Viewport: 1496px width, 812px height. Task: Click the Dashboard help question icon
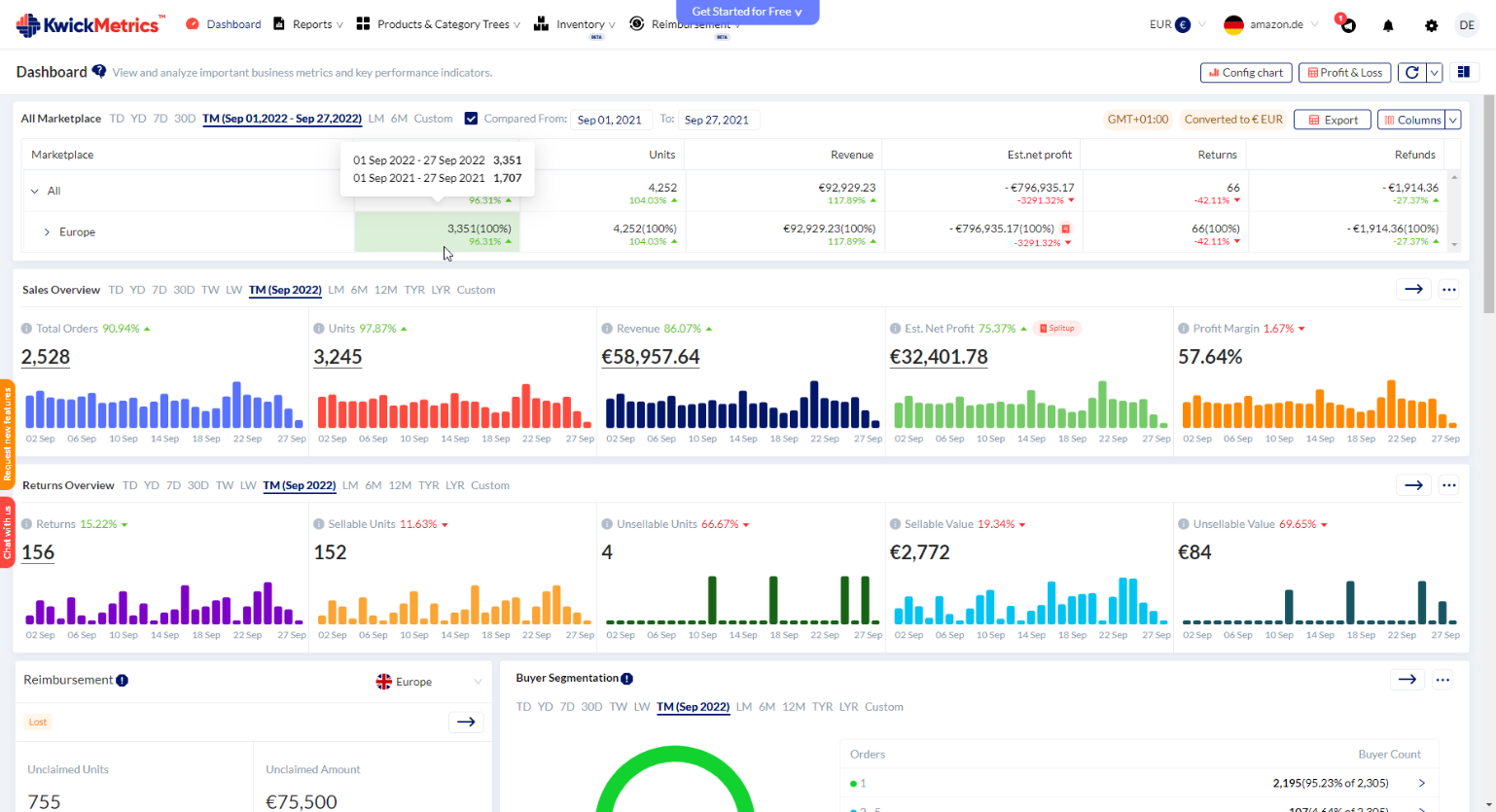pos(99,71)
